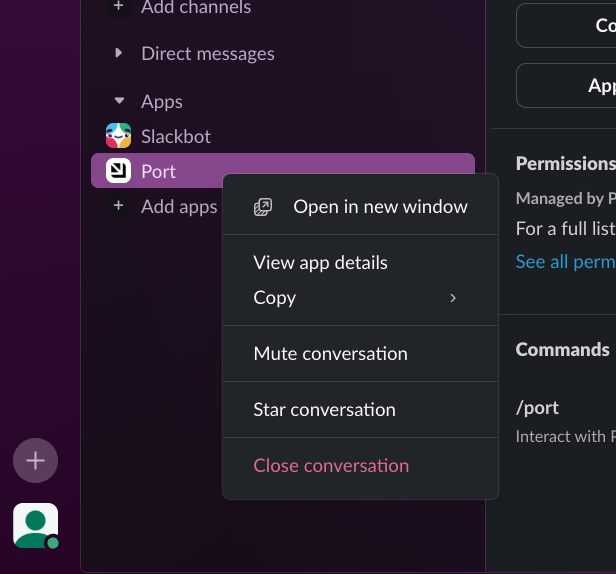Choose Close conversation in the context menu
Viewport: 616px width, 574px height.
[x=331, y=466]
